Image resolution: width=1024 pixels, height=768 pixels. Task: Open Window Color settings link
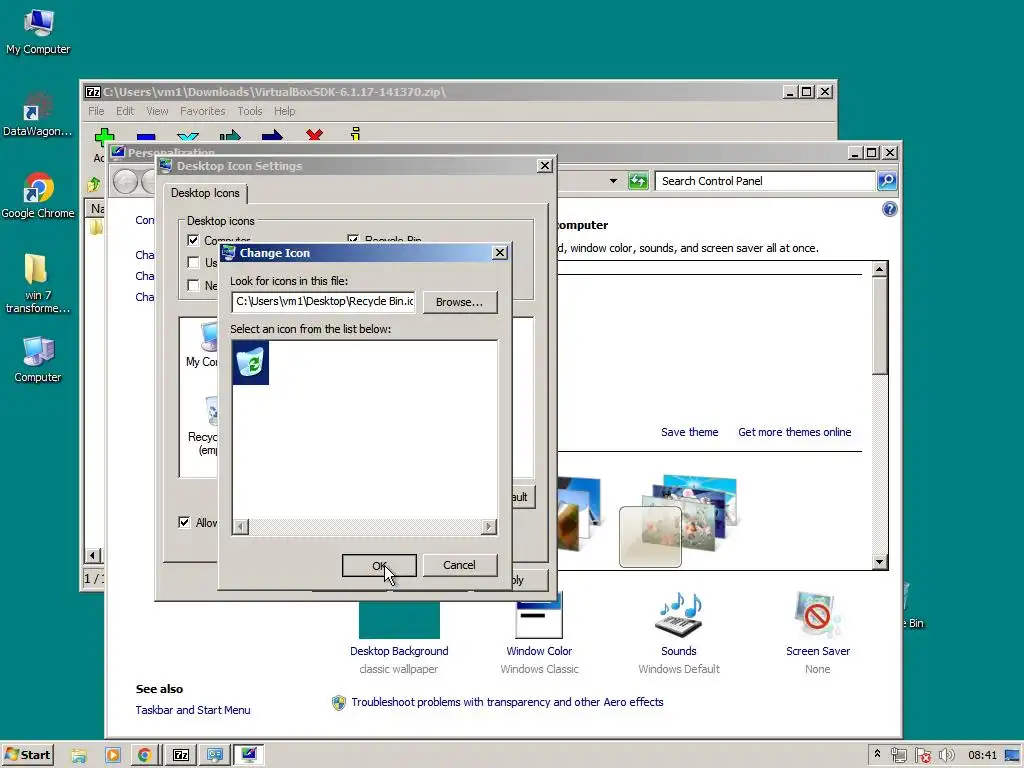[x=539, y=651]
